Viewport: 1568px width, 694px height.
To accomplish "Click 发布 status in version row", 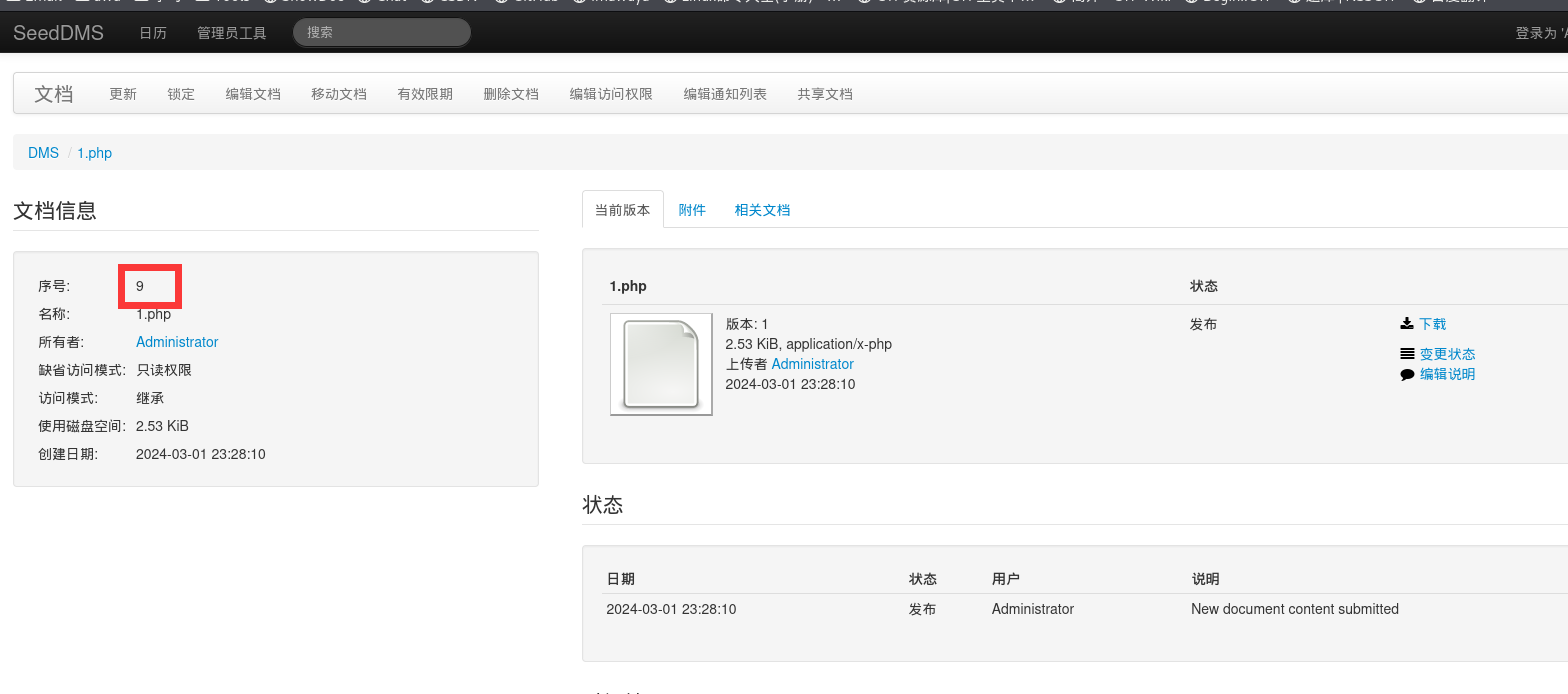I will (1204, 324).
